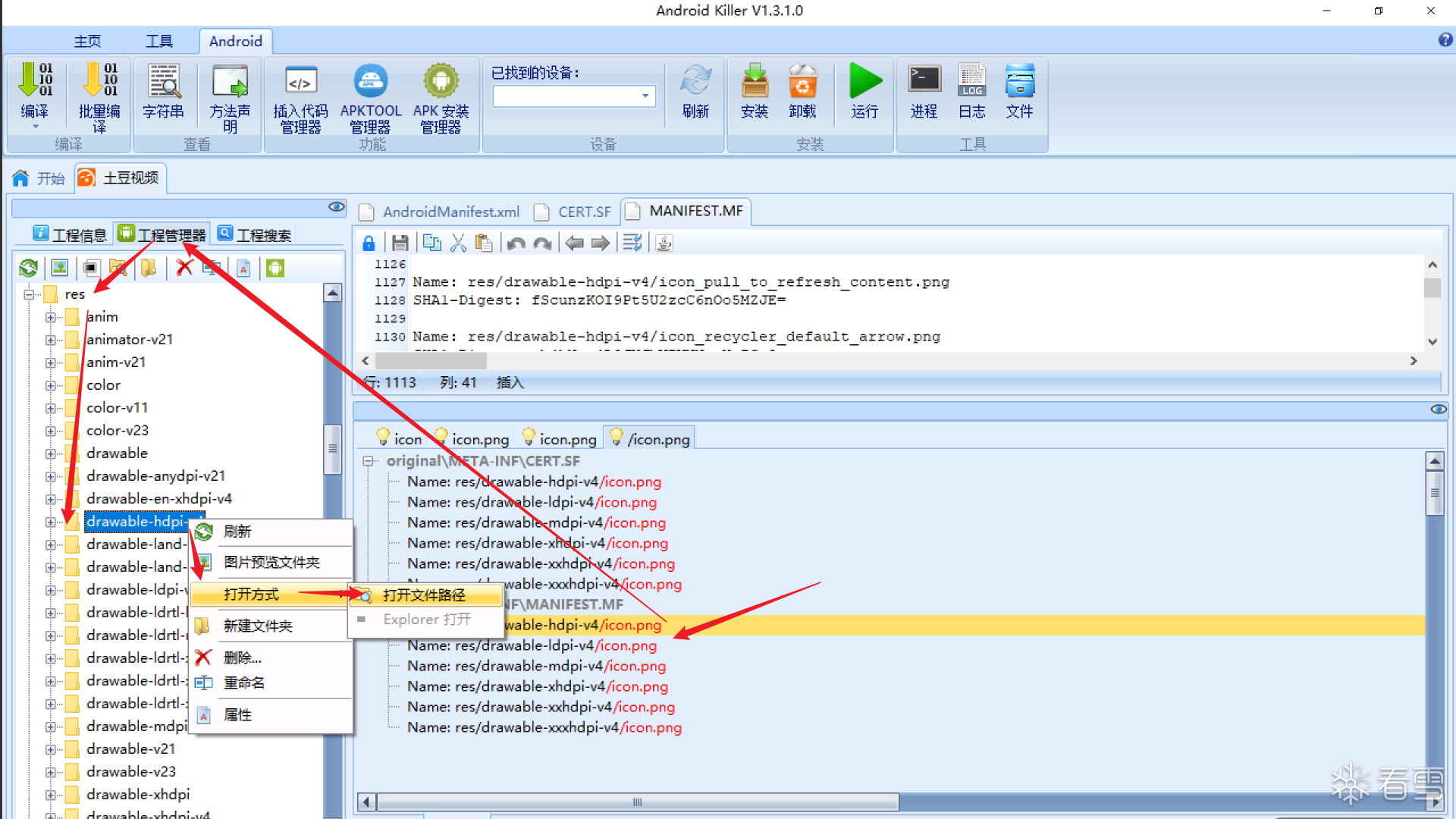Click the copy icon in editor toolbar
The width and height of the screenshot is (1456, 819).
click(x=432, y=243)
